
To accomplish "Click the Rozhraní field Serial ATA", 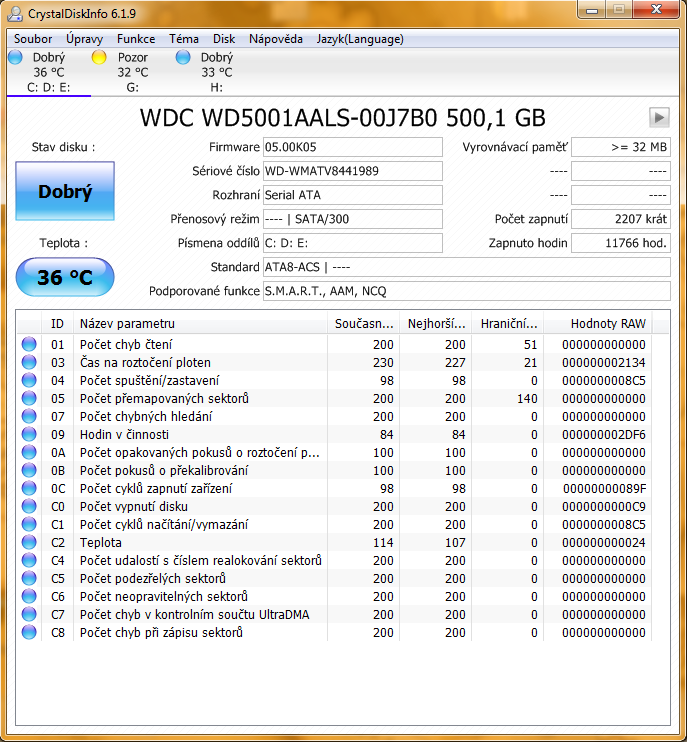I will point(352,195).
